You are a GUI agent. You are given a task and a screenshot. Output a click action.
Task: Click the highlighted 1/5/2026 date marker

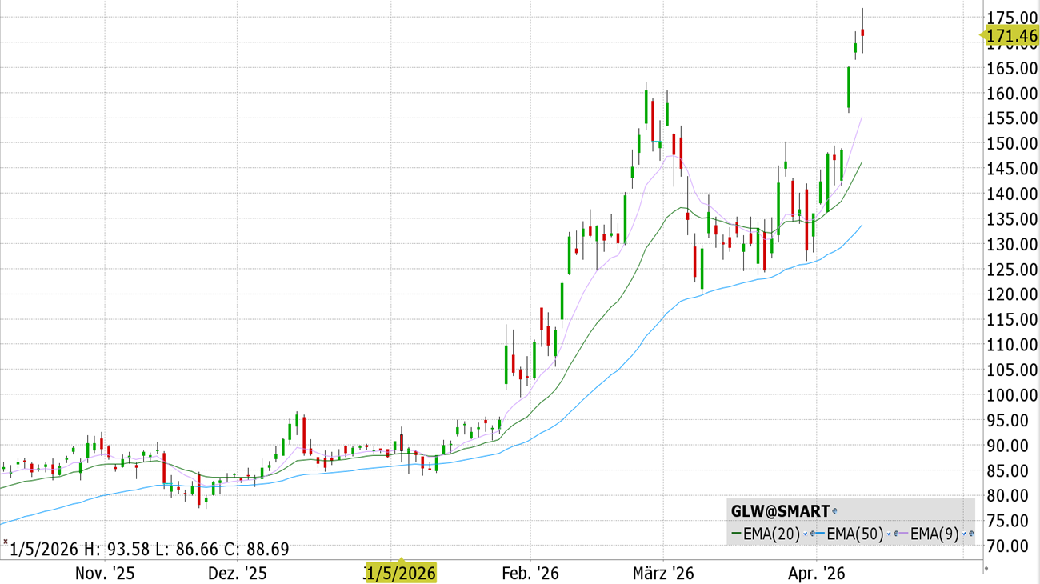401,573
